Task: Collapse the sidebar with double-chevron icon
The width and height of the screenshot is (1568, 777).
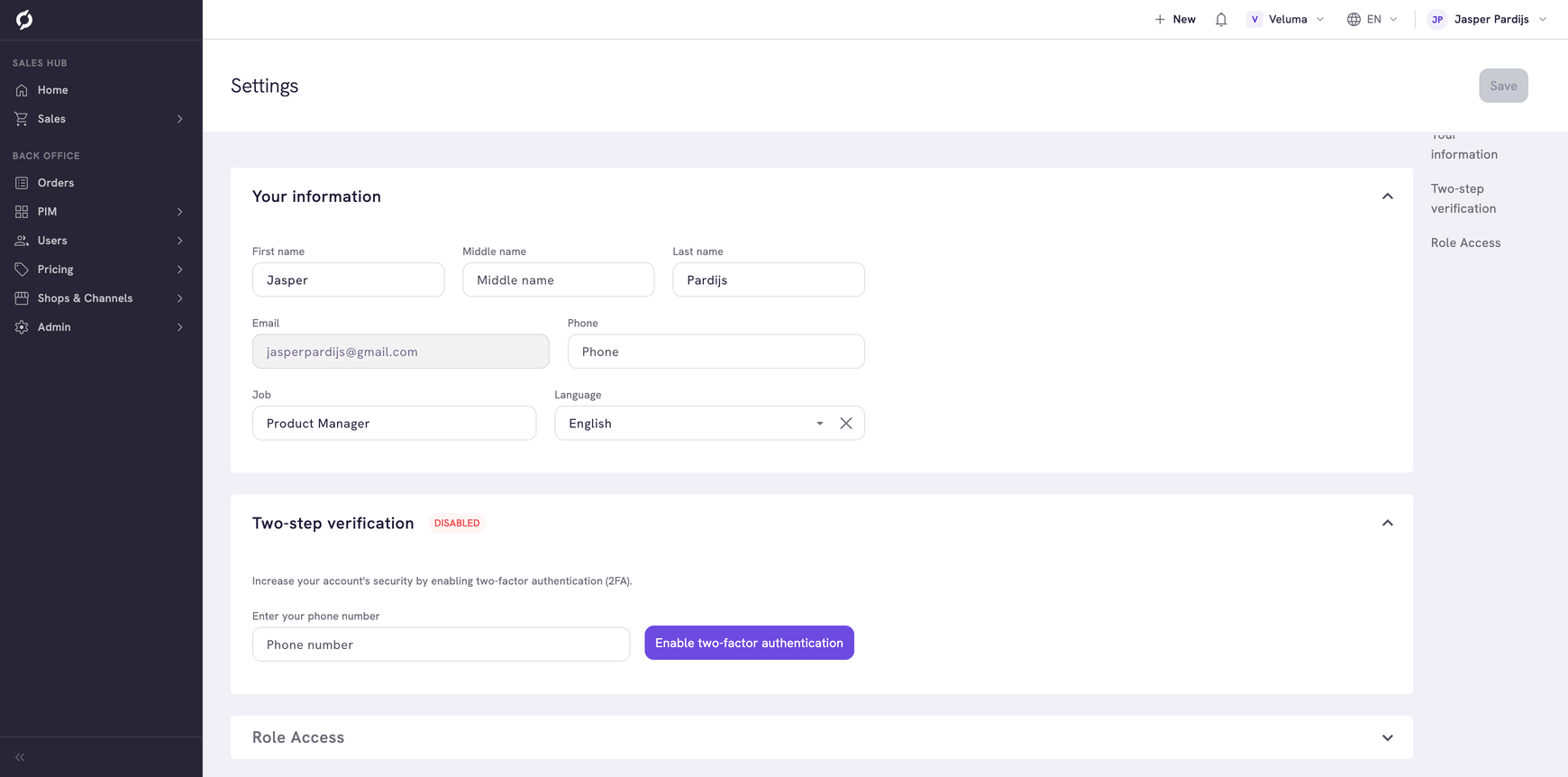Action: [20, 757]
